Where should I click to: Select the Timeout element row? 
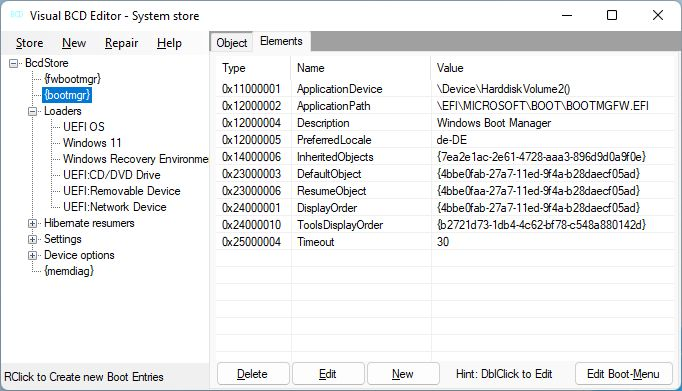pyautogui.click(x=445, y=242)
